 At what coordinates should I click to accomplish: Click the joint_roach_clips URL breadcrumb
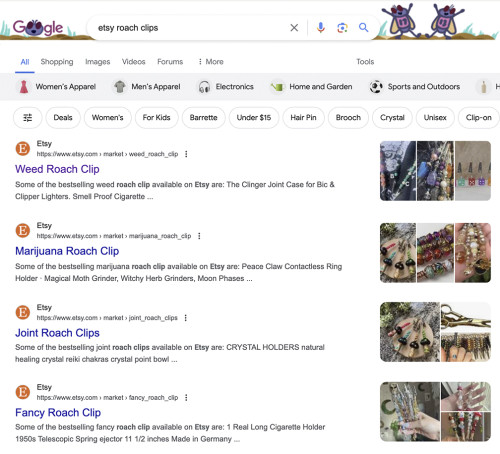click(x=107, y=318)
